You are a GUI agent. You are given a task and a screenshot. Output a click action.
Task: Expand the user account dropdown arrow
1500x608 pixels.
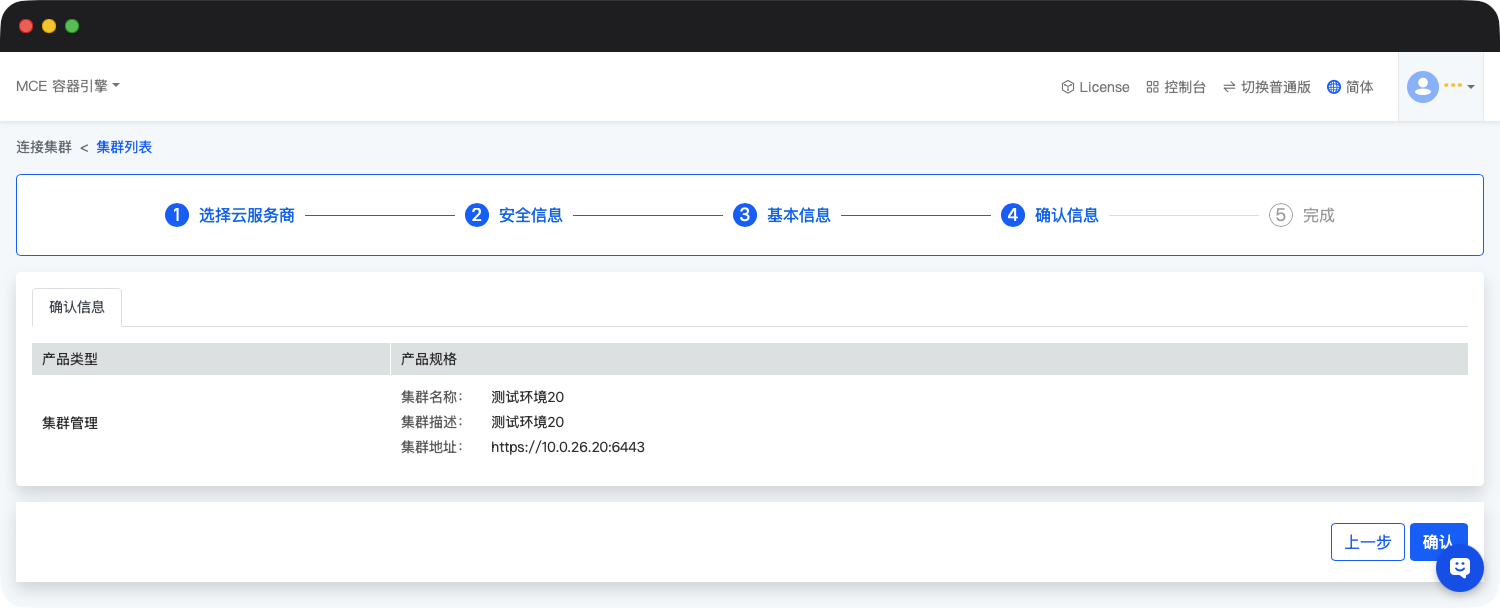(1471, 87)
